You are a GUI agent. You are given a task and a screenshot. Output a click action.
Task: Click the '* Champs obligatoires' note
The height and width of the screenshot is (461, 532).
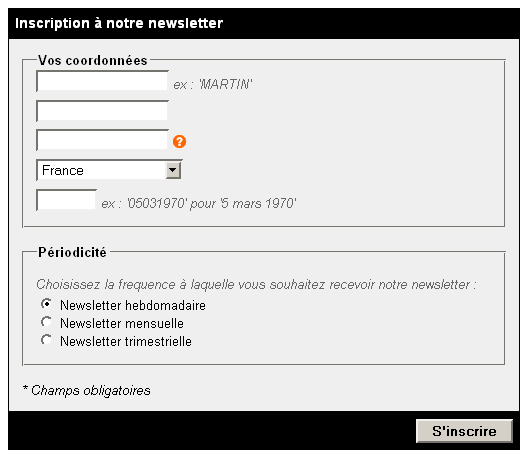click(87, 390)
